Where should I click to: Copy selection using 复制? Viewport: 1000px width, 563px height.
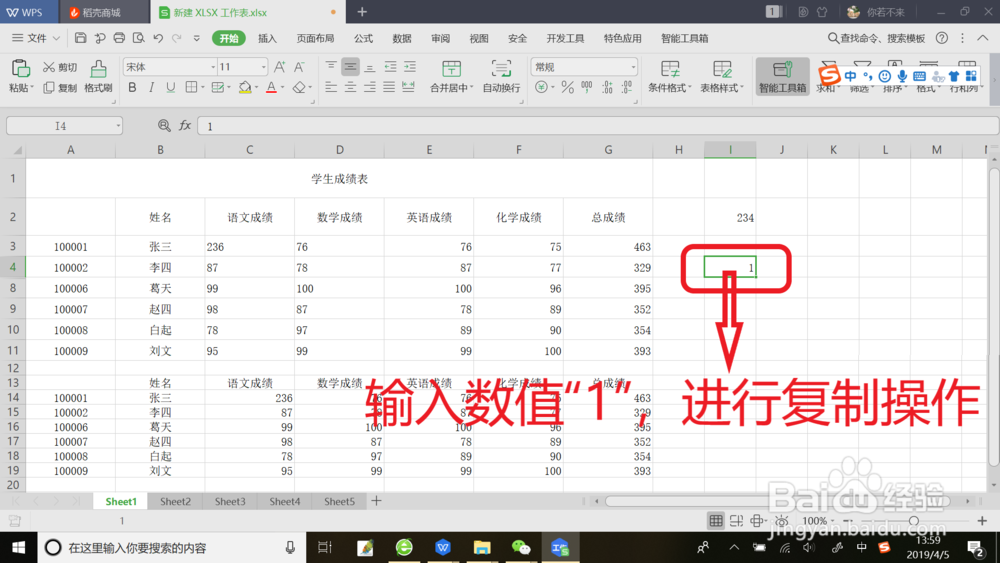click(x=60, y=87)
